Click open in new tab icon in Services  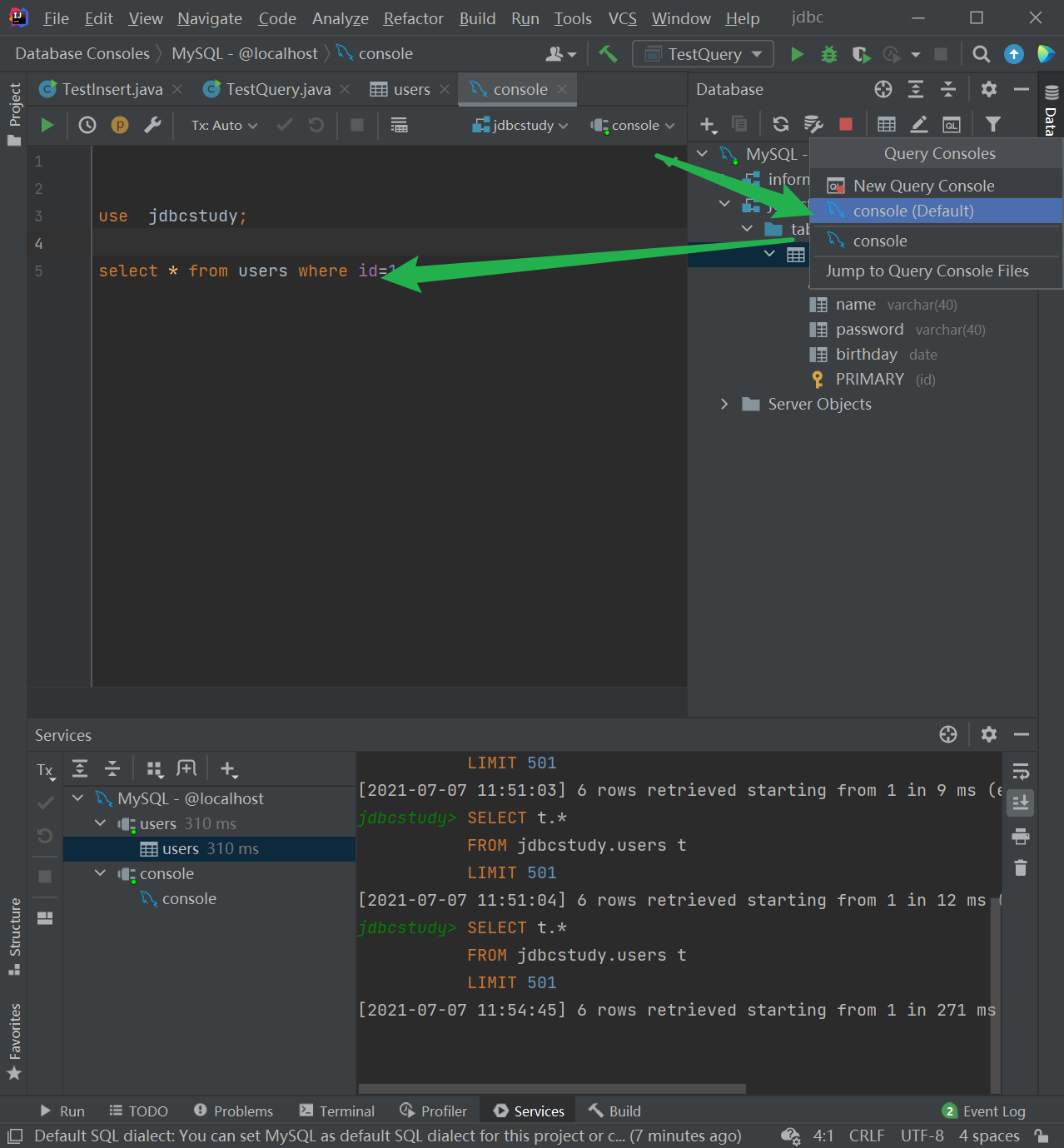pos(186,768)
